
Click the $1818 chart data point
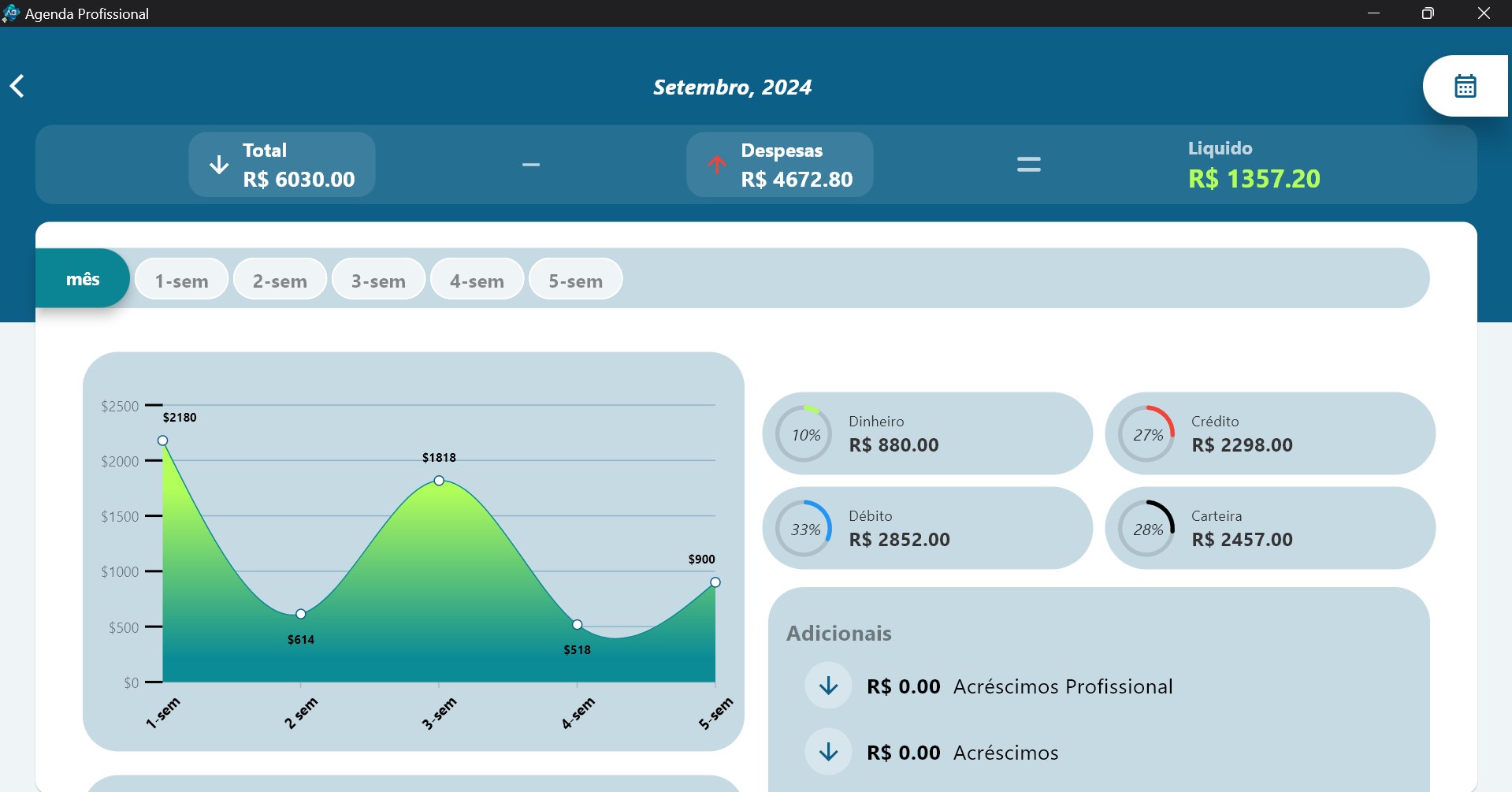click(439, 481)
